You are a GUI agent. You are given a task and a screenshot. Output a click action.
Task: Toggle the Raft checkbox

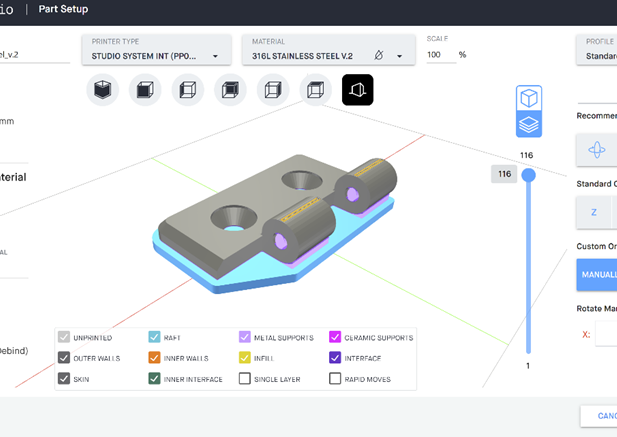pyautogui.click(x=154, y=338)
